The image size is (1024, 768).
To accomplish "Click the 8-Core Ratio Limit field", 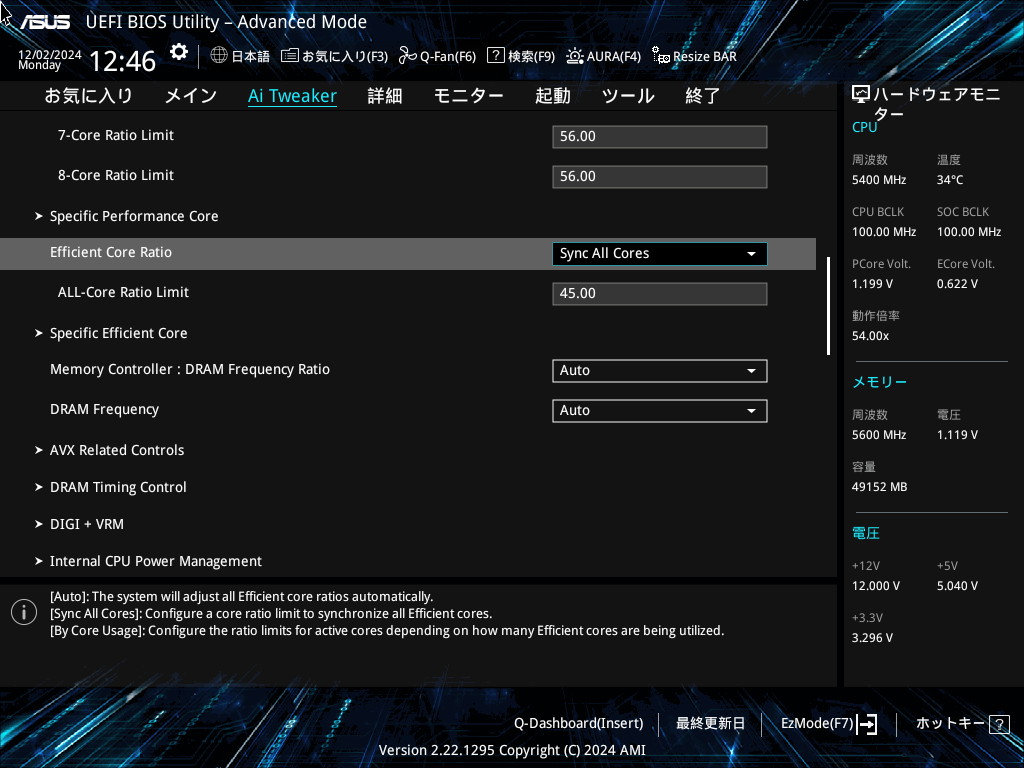I will [660, 176].
